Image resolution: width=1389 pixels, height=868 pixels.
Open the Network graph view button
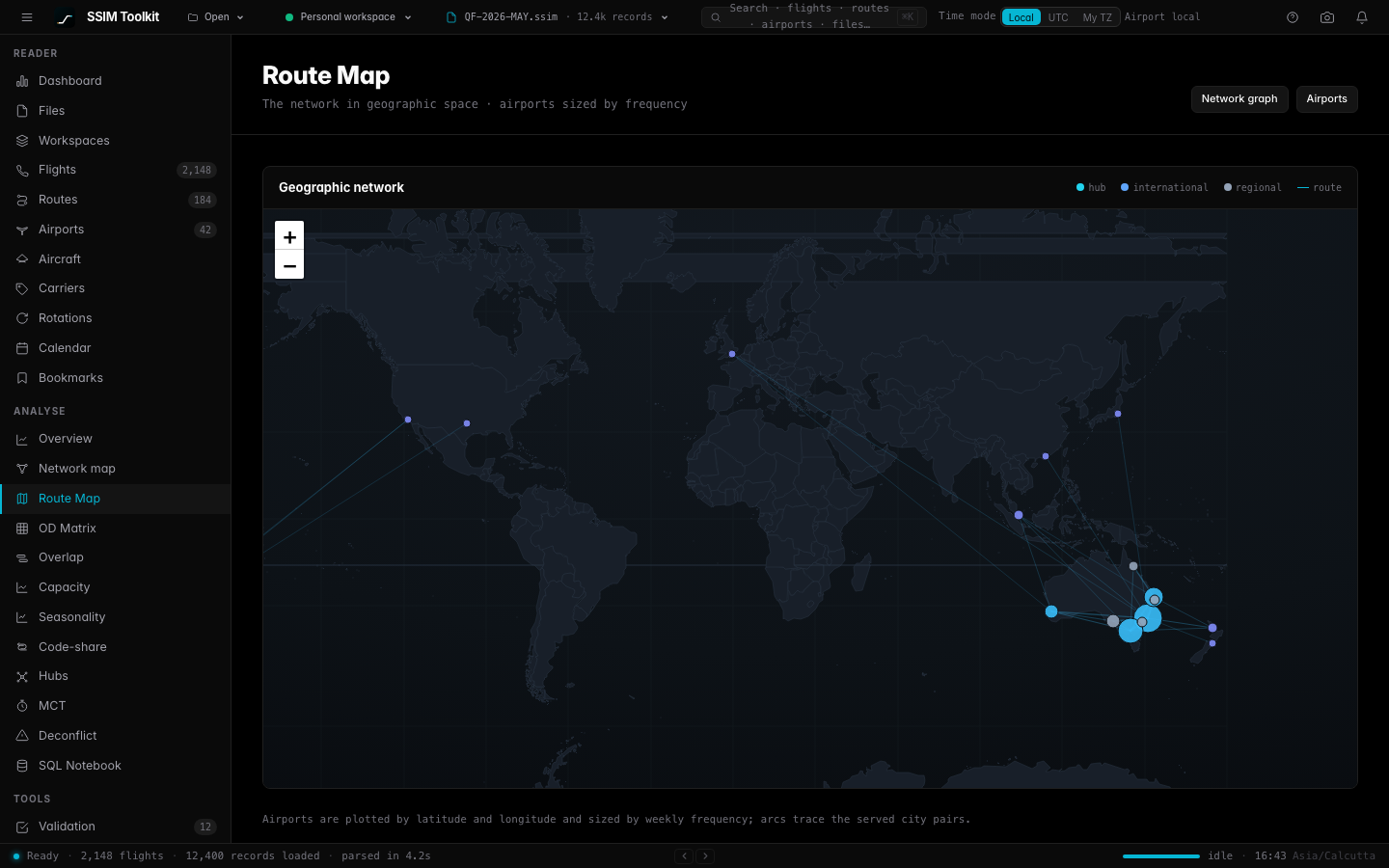pos(1239,99)
